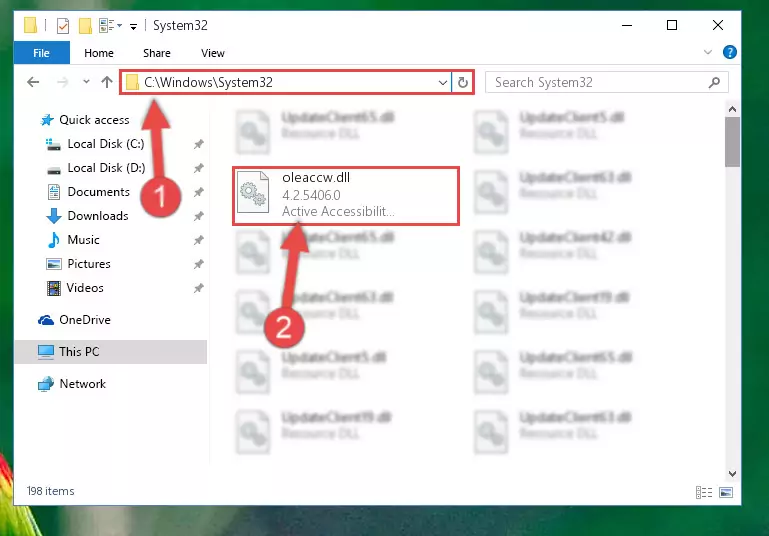The image size is (769, 536).
Task: Click the search magnifier icon
Action: tap(715, 82)
